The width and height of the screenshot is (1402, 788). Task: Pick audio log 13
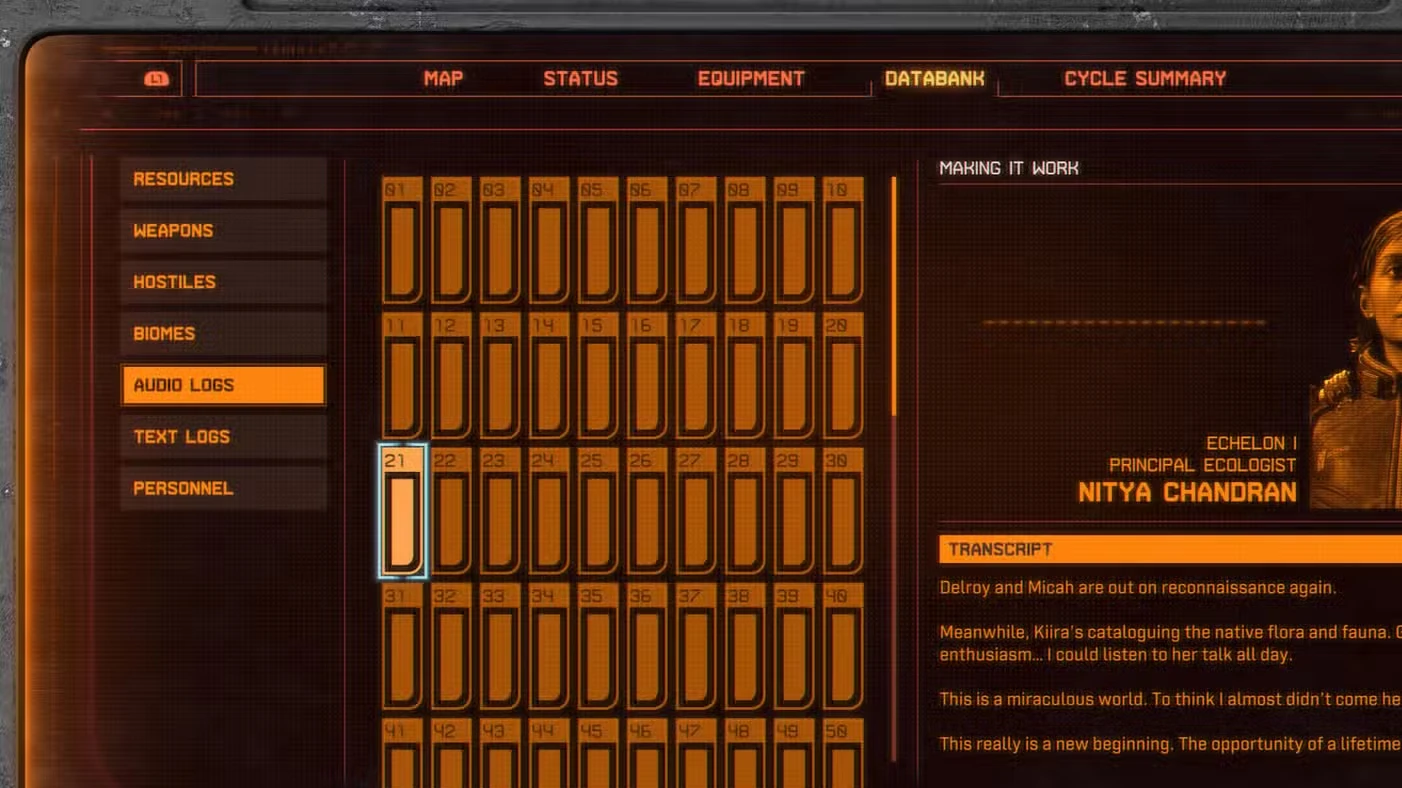point(501,376)
